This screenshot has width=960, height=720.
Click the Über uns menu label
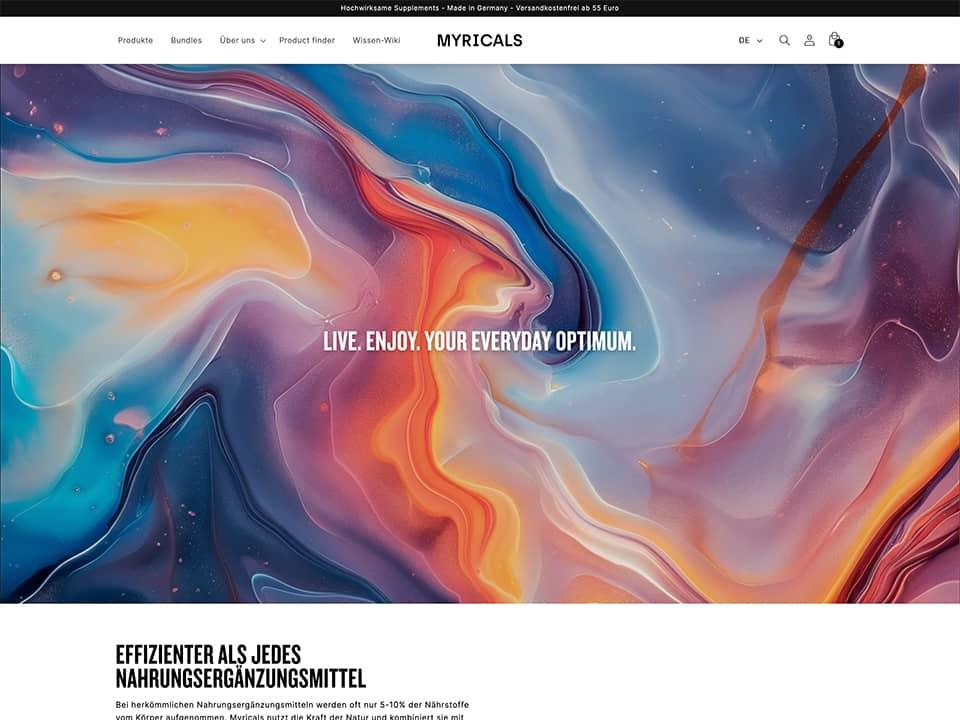(x=236, y=41)
